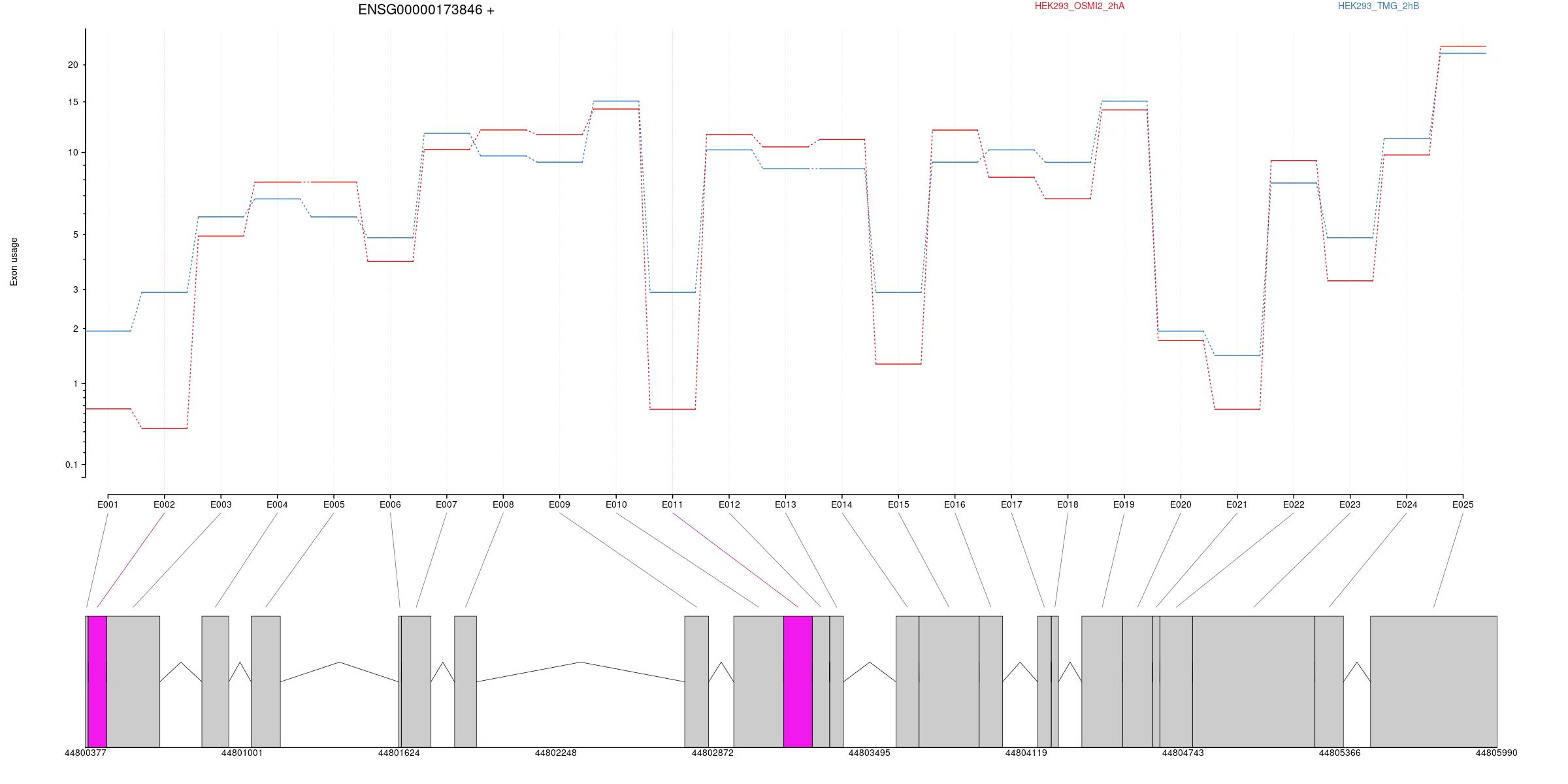Click exon label E010
This screenshot has width=1568, height=784.
(x=616, y=504)
